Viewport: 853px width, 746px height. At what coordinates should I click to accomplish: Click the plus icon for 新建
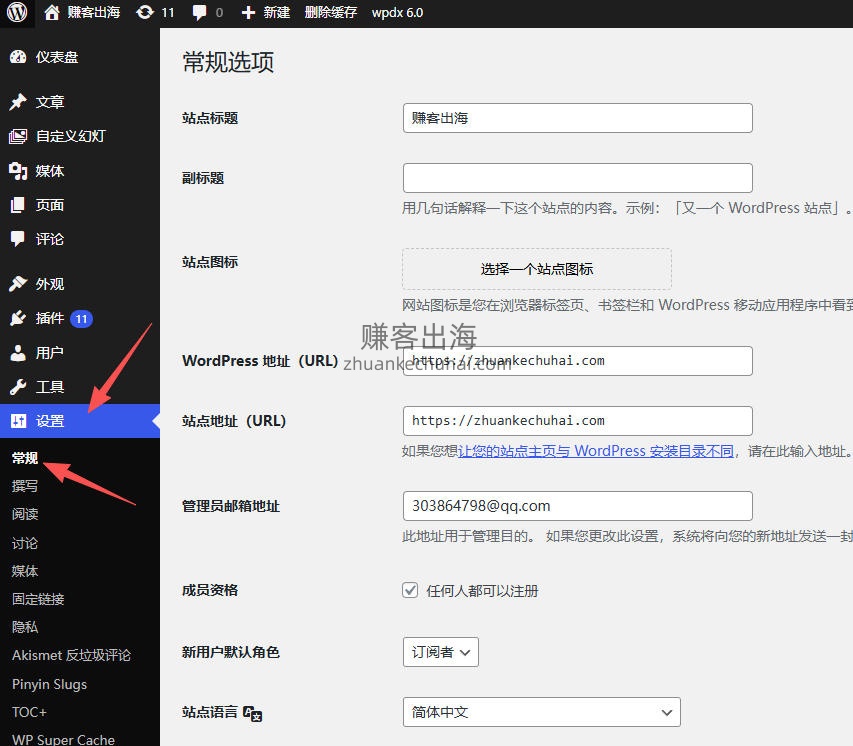(x=248, y=13)
